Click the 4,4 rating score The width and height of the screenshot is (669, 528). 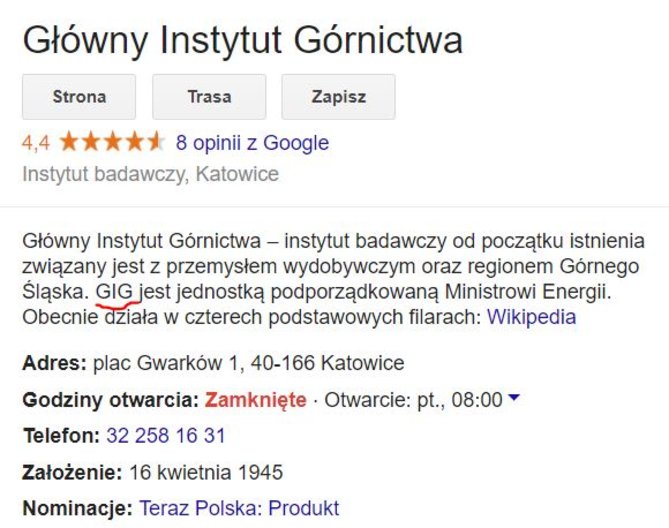click(36, 143)
